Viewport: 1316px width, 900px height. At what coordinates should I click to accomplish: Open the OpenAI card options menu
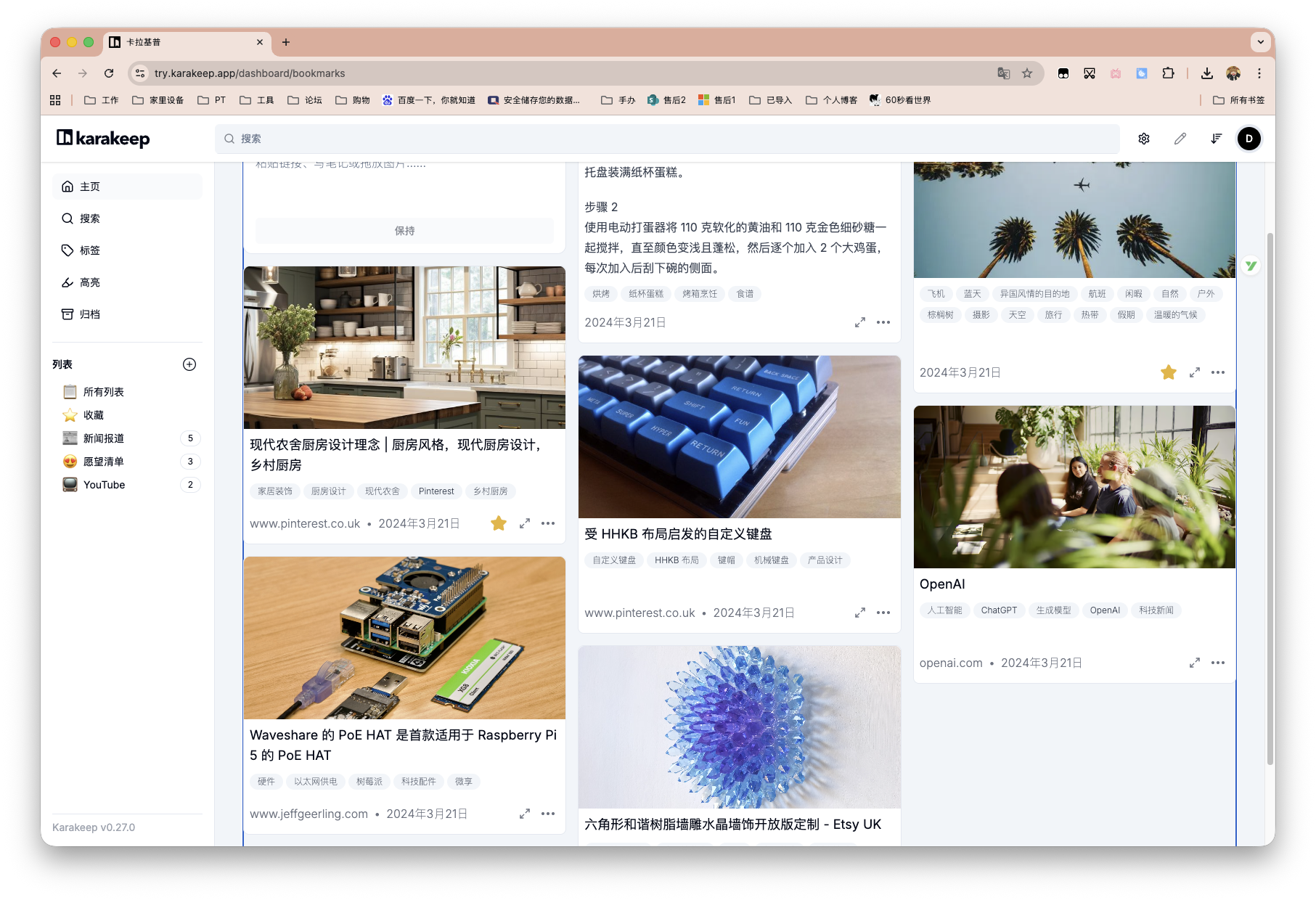click(x=1218, y=662)
